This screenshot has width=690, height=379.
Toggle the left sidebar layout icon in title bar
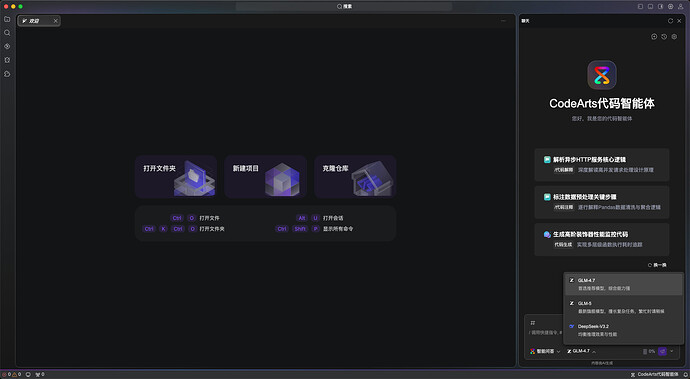coord(640,7)
